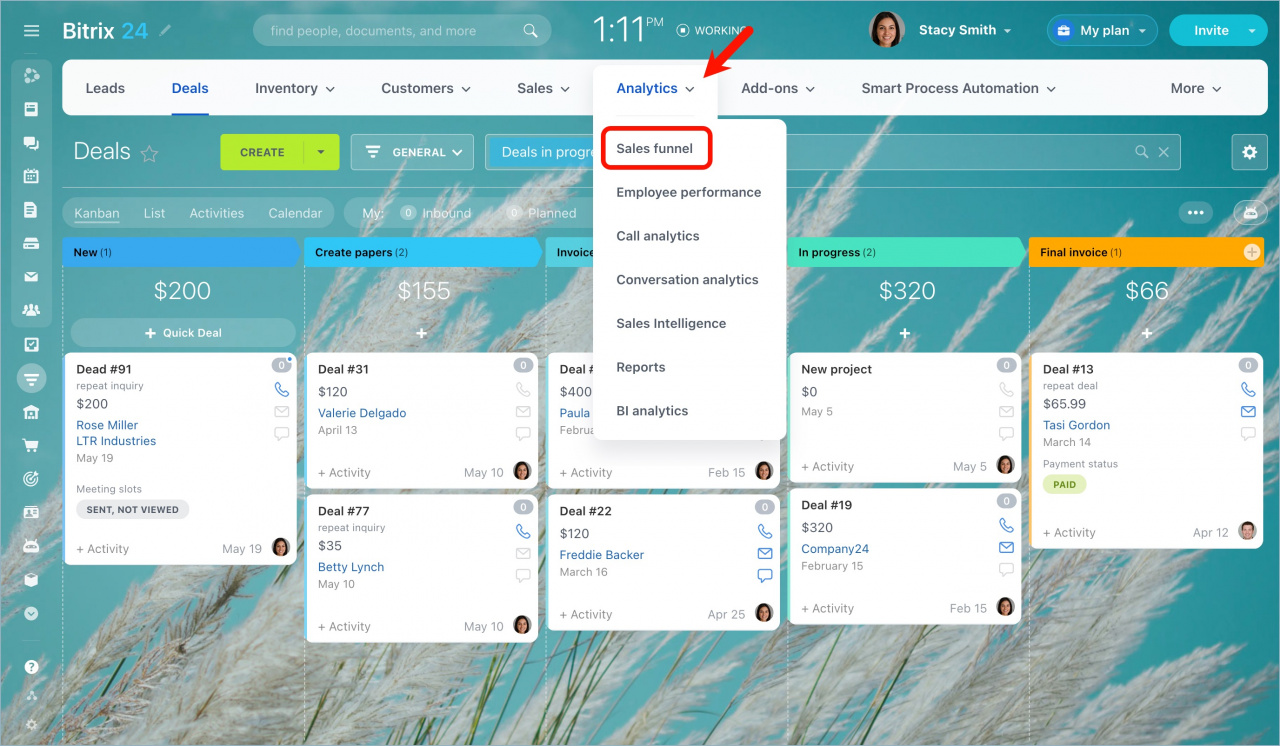Click the filter search magnifier icon
Image resolution: width=1280 pixels, height=746 pixels.
[1141, 152]
